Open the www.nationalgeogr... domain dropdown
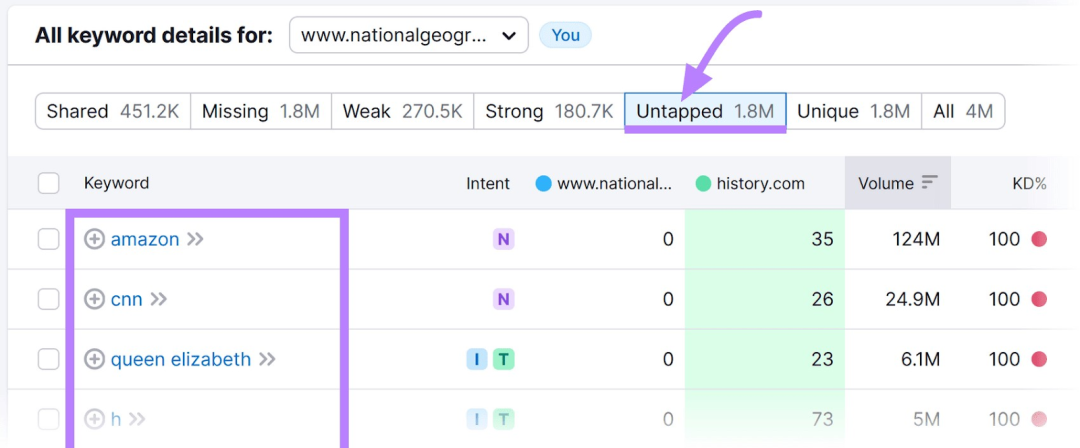The height and width of the screenshot is (448, 1080). coord(408,35)
